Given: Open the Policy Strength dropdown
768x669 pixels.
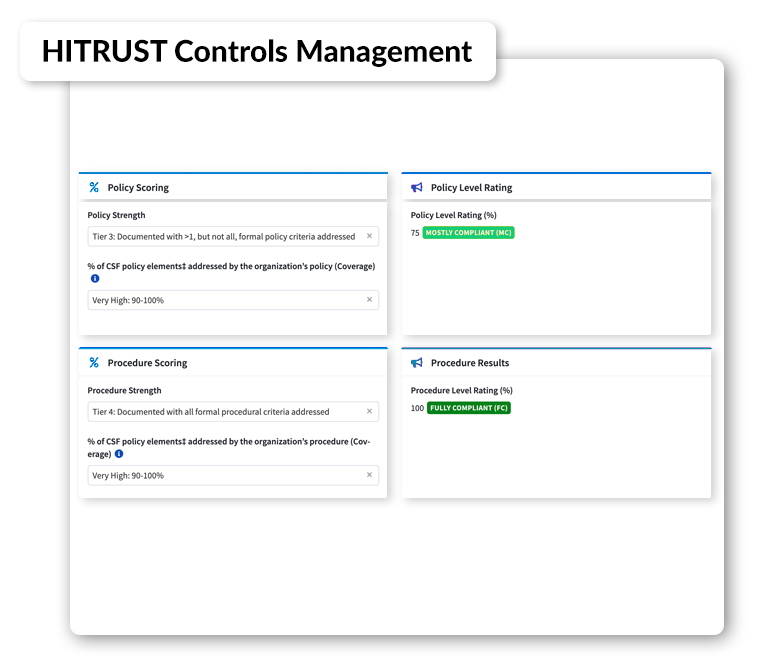Looking at the screenshot, I should click(x=233, y=236).
